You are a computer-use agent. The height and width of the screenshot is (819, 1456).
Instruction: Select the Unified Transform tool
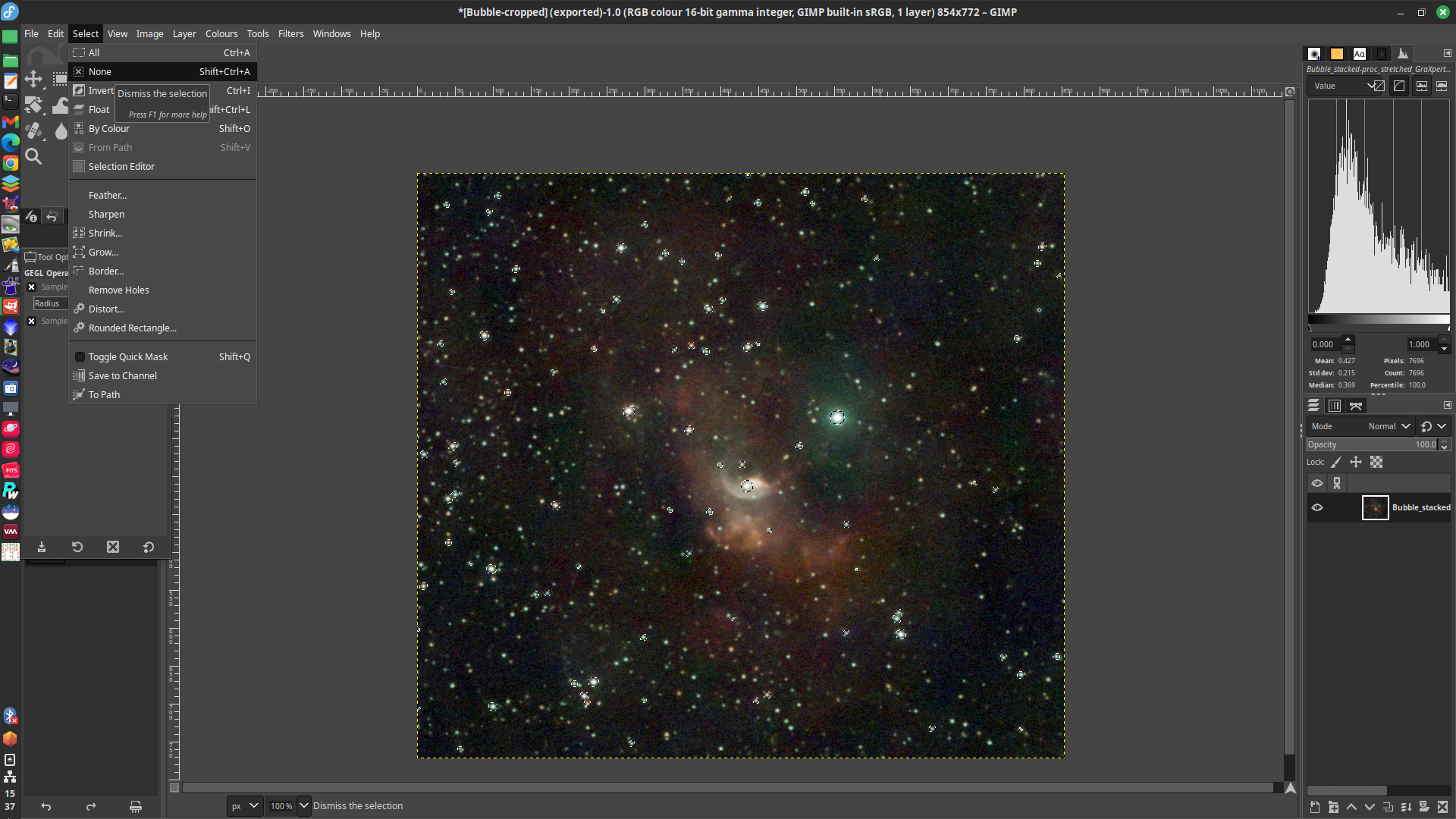[x=33, y=105]
